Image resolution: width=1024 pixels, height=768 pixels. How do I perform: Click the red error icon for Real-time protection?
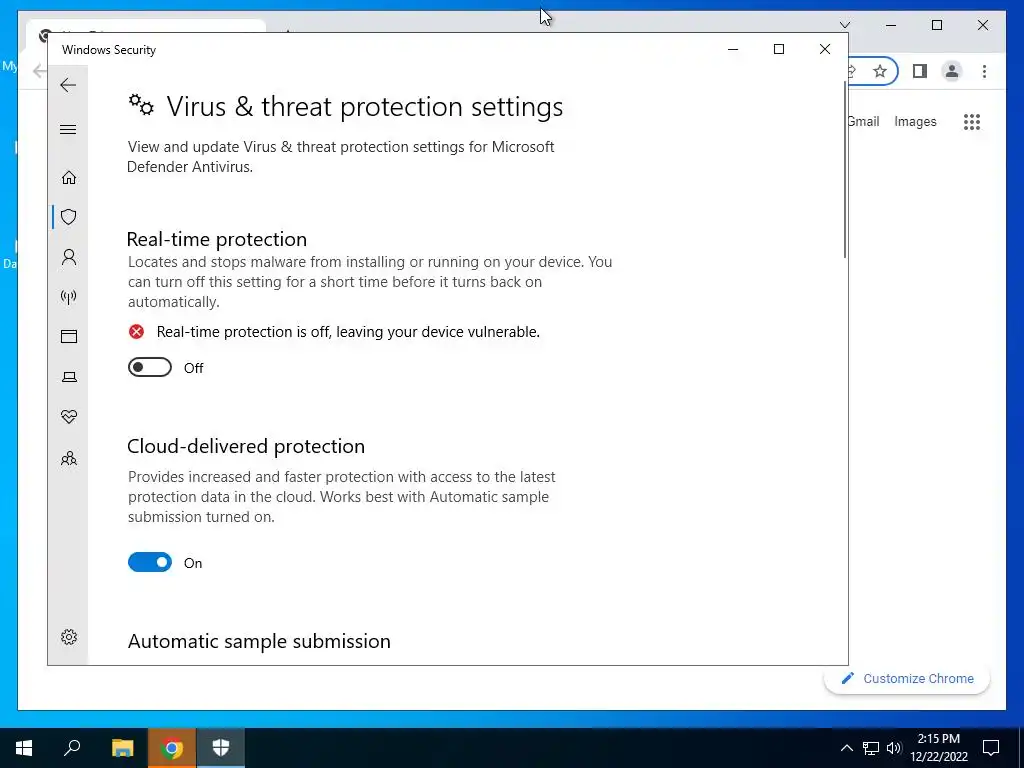click(x=136, y=332)
